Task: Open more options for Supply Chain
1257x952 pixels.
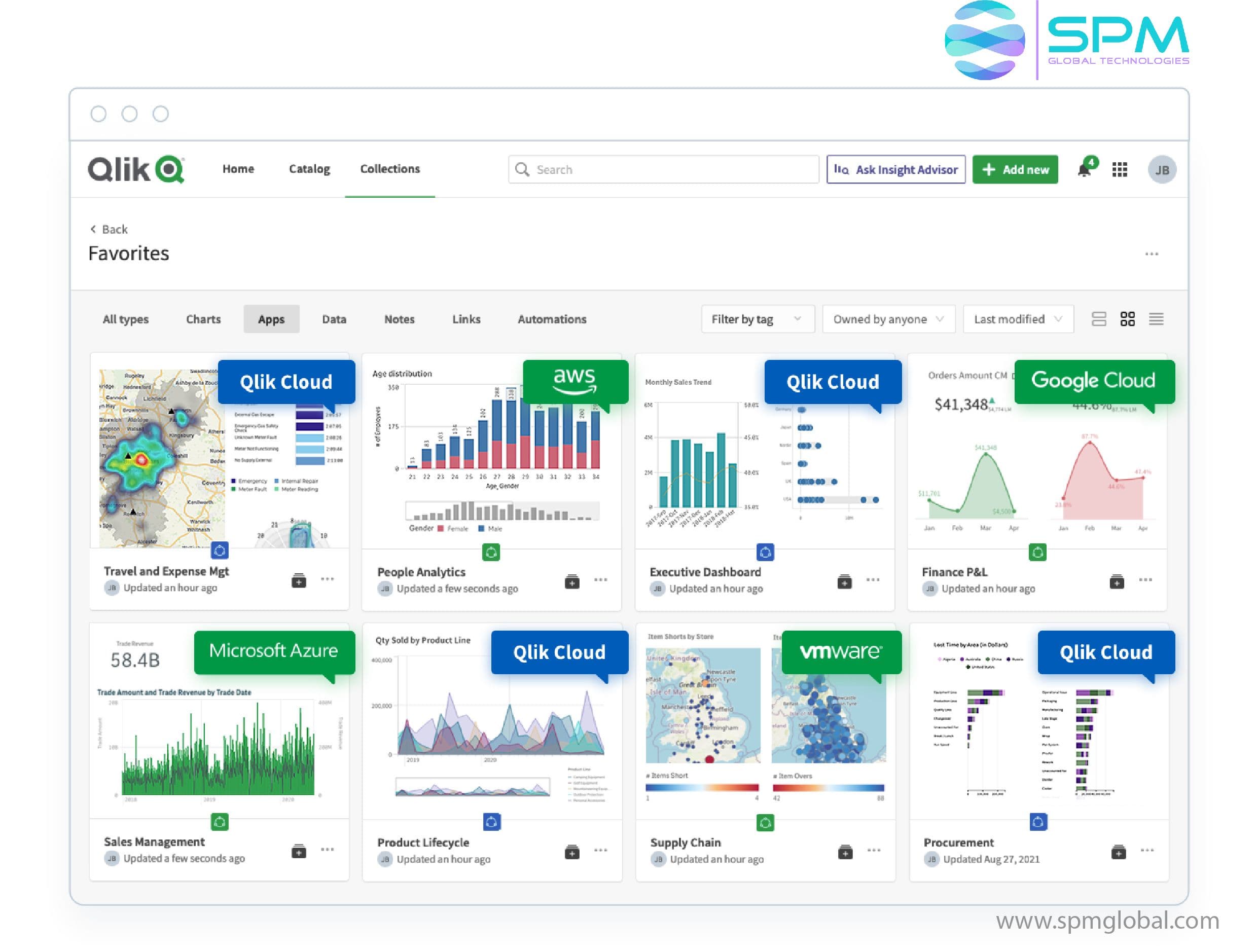Action: (x=874, y=850)
